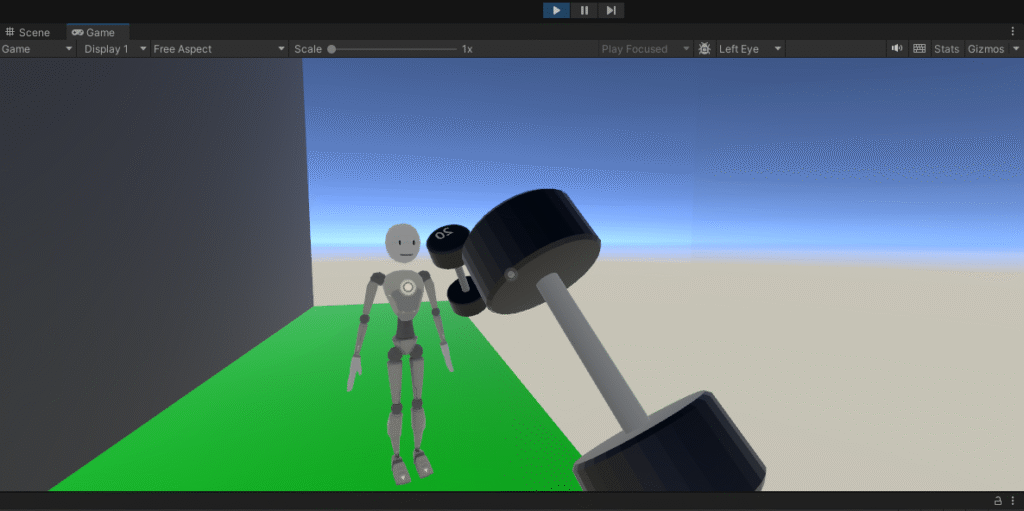Viewport: 1024px width, 511px height.
Task: Click the robot character's head
Action: 403,242
